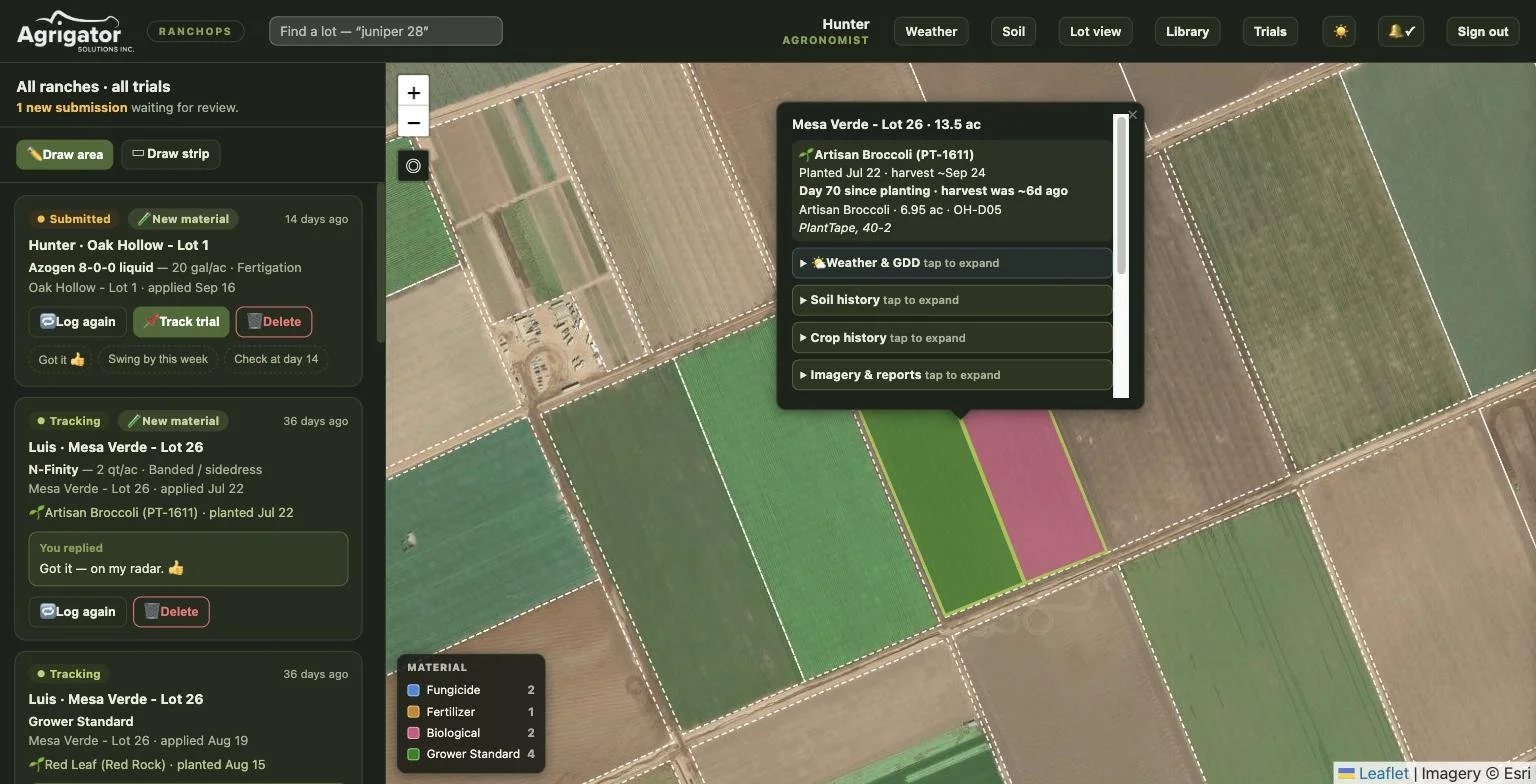Log again the Oak Hollow Lot 1 submission
1536x784 pixels.
point(78,322)
